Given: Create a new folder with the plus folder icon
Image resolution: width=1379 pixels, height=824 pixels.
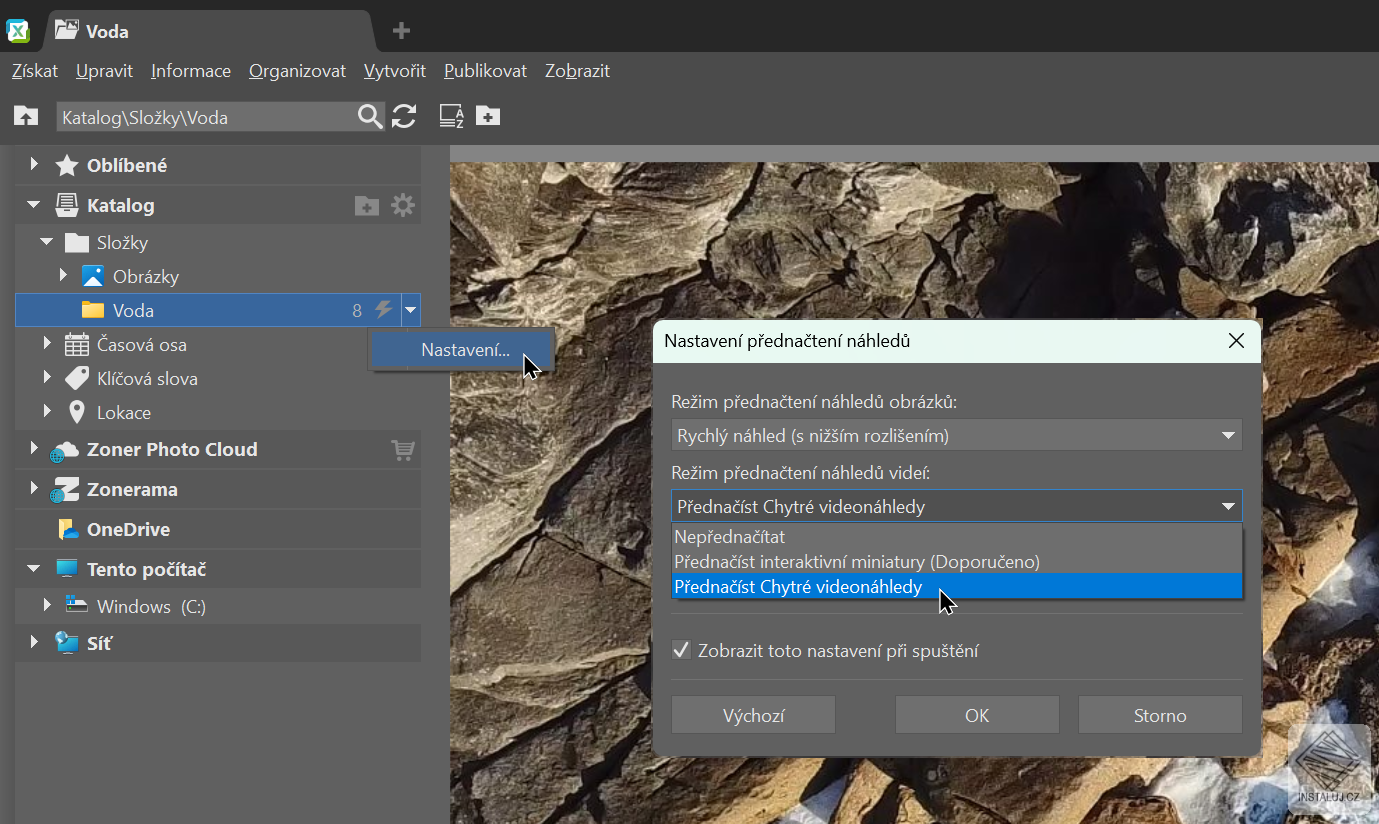Looking at the screenshot, I should [488, 116].
